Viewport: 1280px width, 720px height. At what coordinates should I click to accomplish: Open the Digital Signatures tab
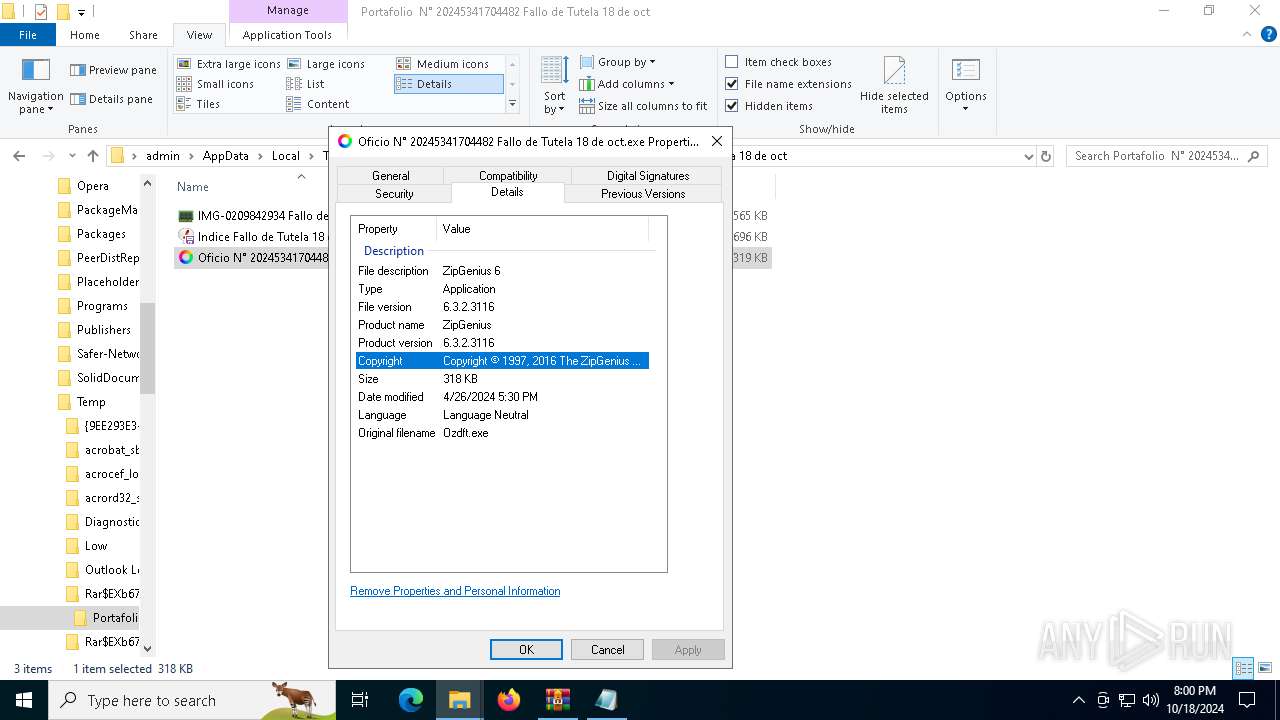pos(648,175)
